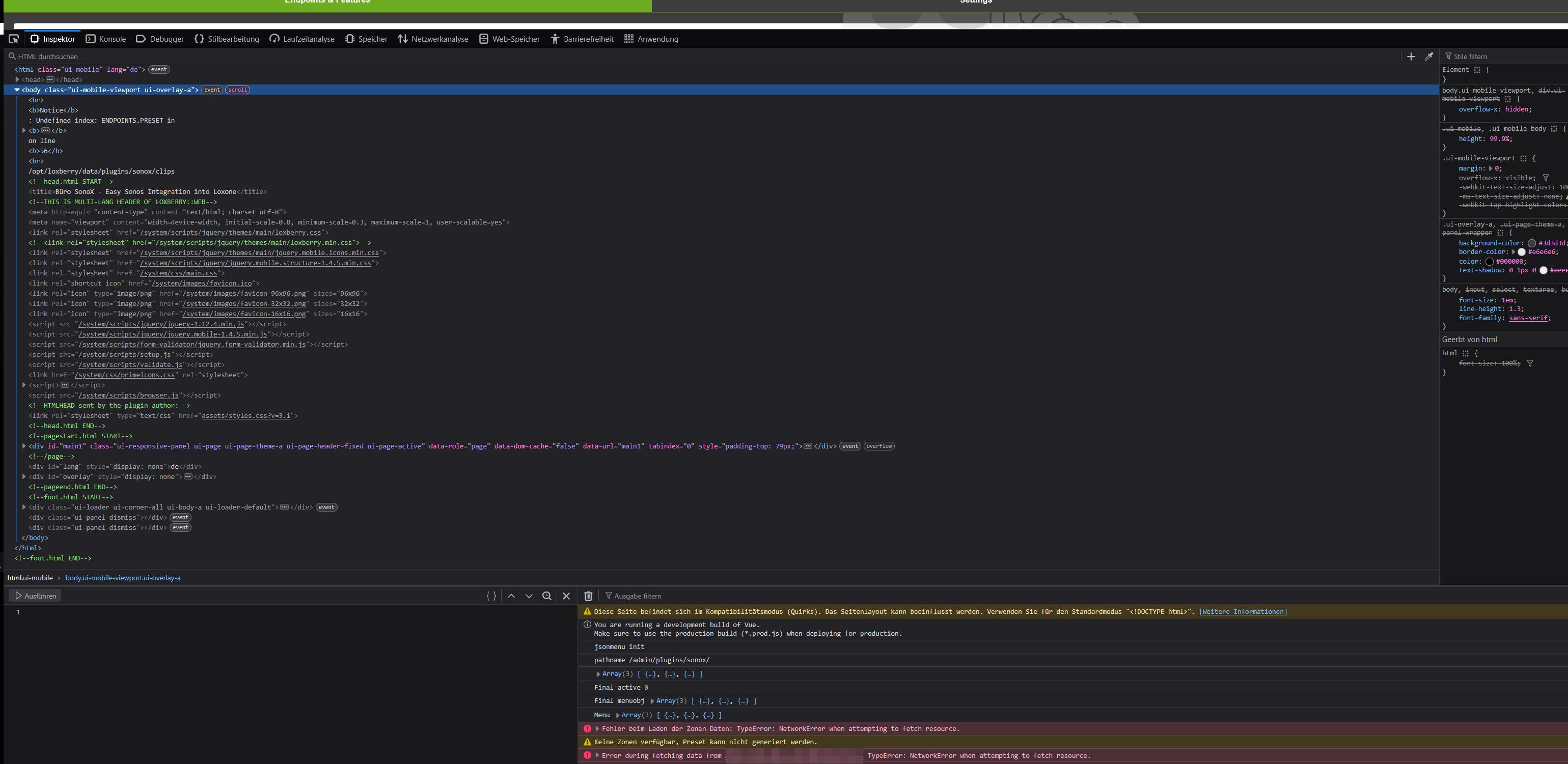1568x764 pixels.
Task: Click the overflow badge on main1 div
Action: [x=879, y=446]
